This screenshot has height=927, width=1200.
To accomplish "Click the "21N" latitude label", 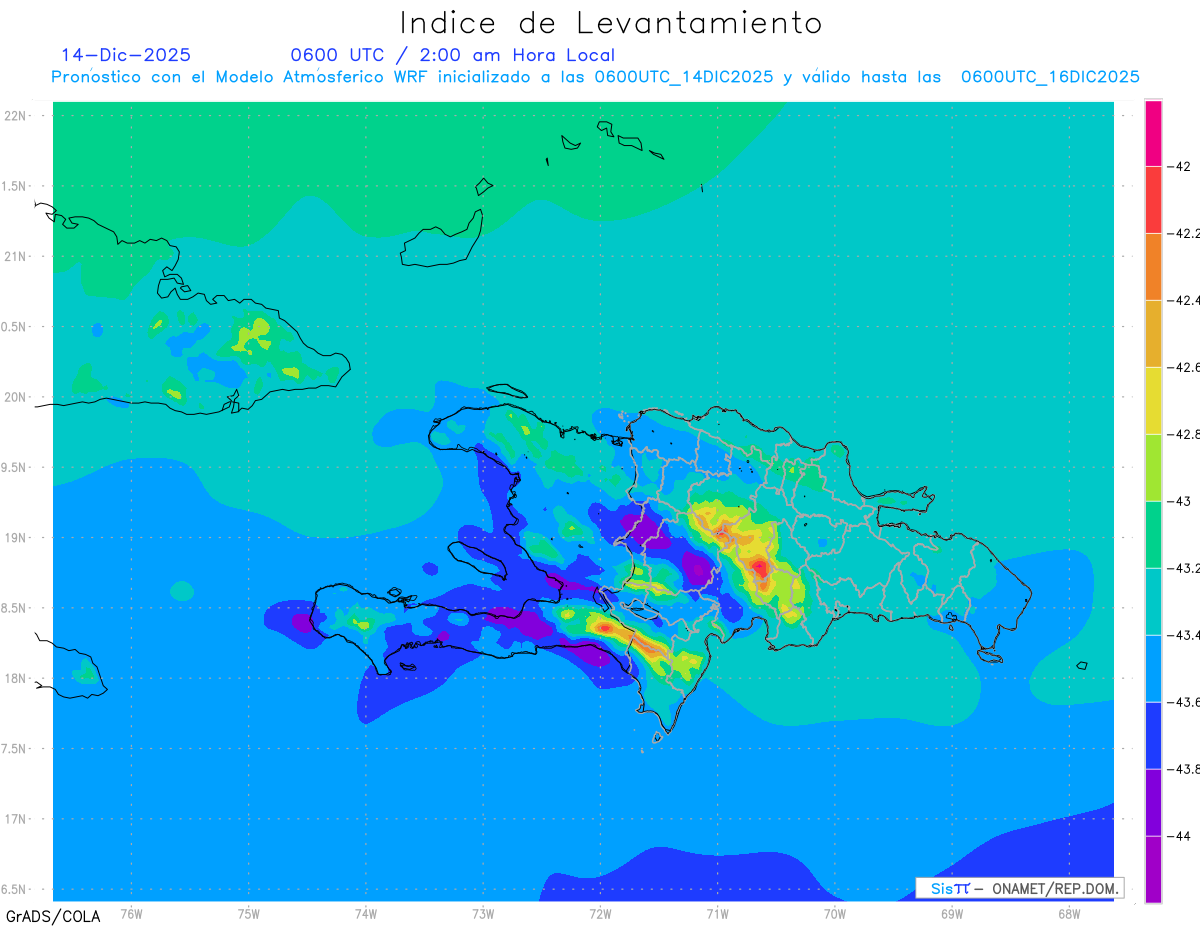I will pos(16,256).
